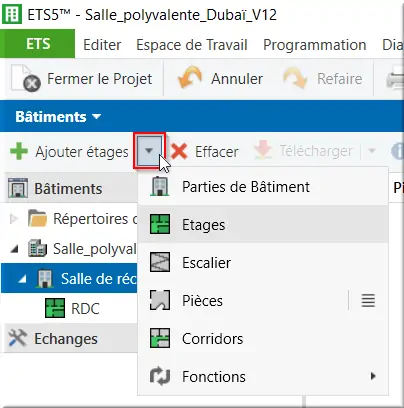This screenshot has height=408, width=404.
Task: Click the Escalier staircase icon in the menu
Action: coord(160,262)
